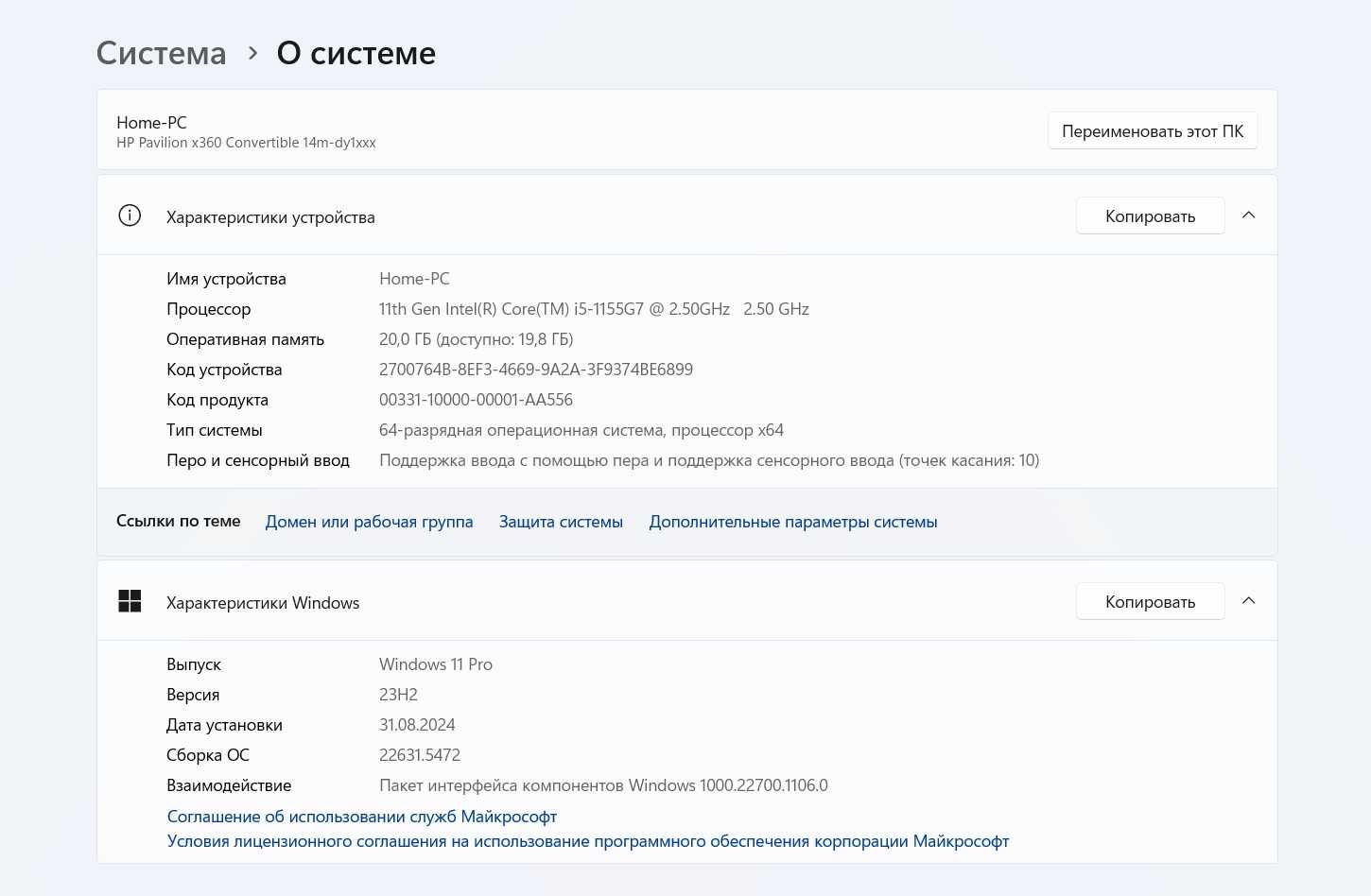This screenshot has width=1371, height=896.
Task: Click the Код продукта label
Action: coord(217,400)
